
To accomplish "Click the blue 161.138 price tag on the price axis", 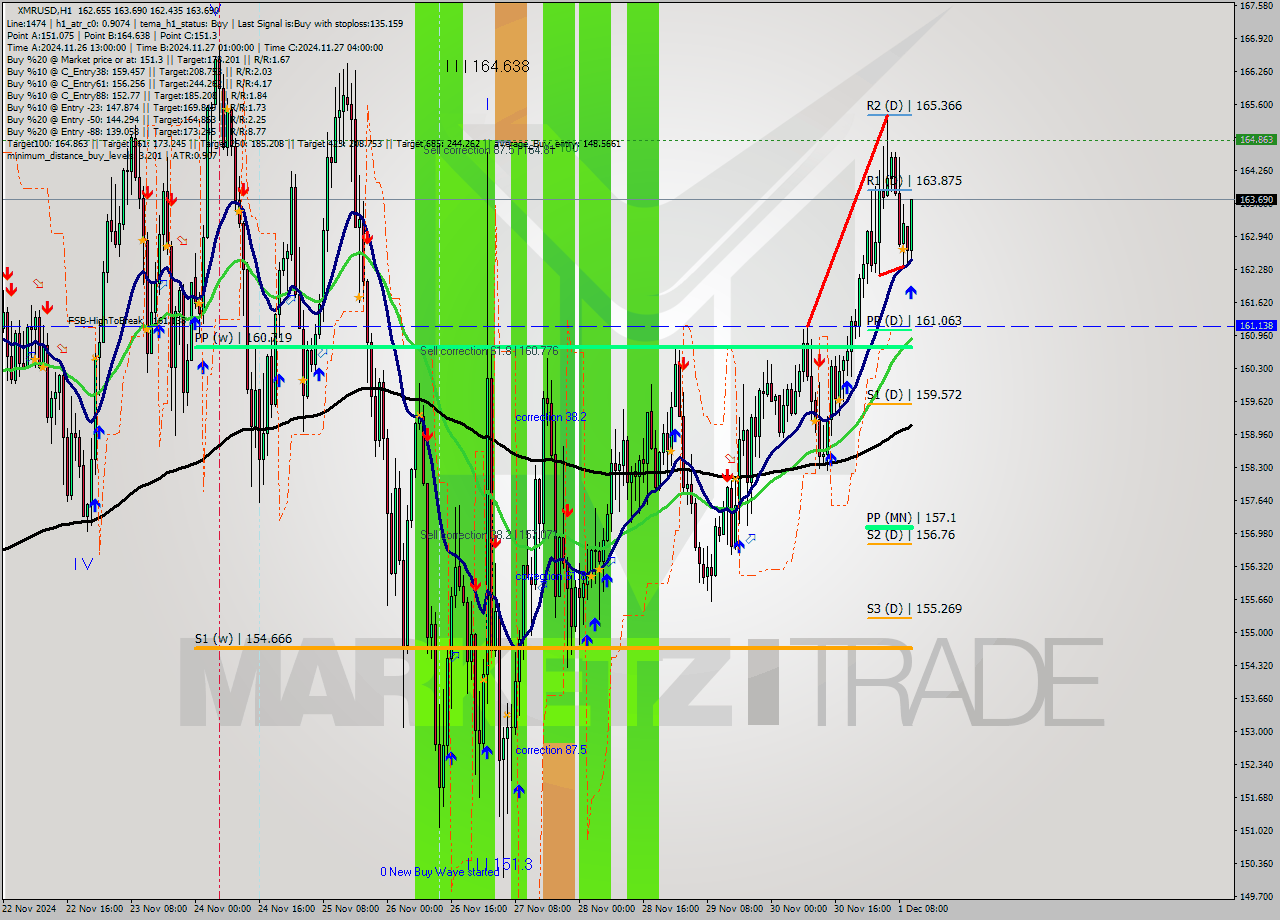I will pos(1256,326).
